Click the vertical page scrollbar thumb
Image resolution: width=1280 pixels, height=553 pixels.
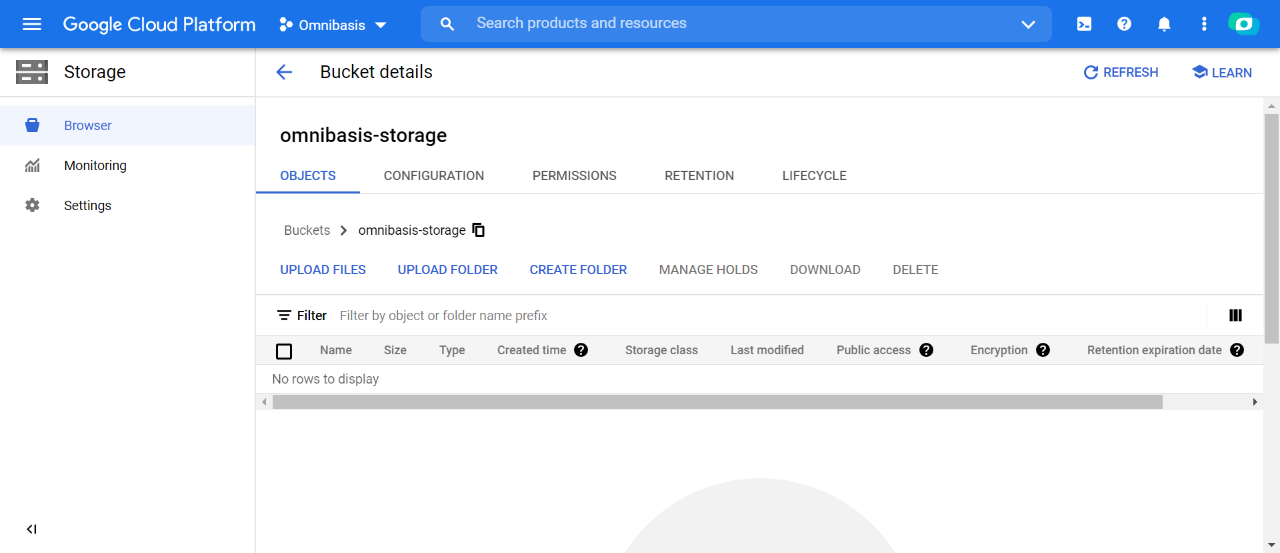pyautogui.click(x=1271, y=227)
